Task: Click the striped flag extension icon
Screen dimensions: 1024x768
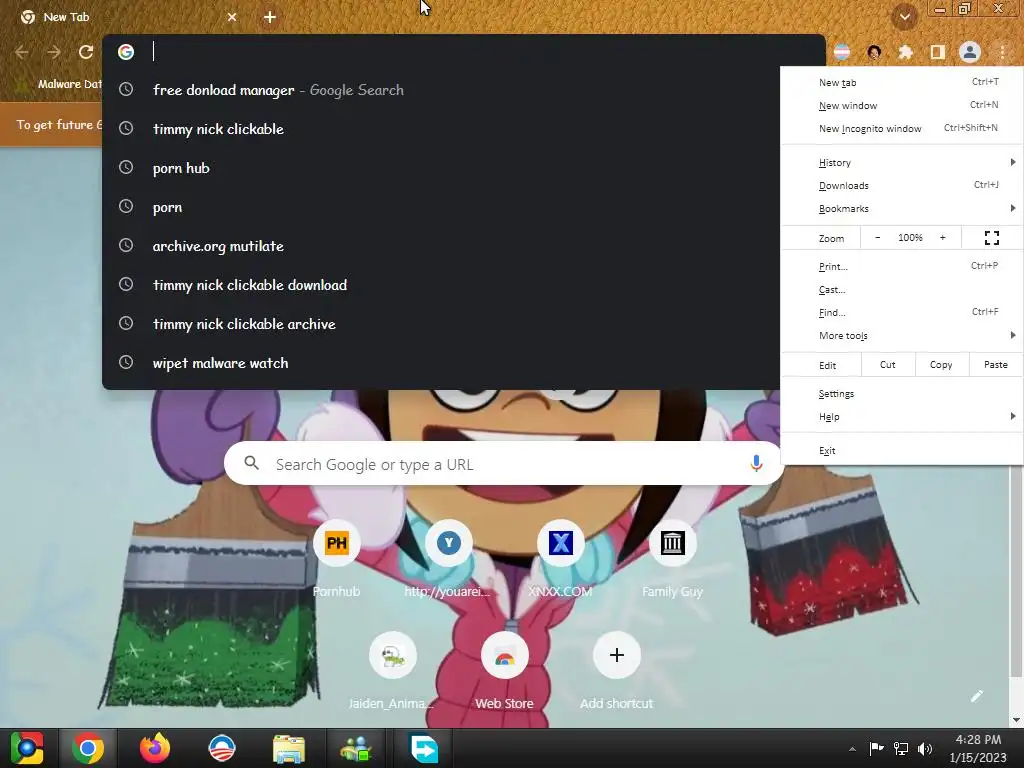Action: click(x=842, y=52)
